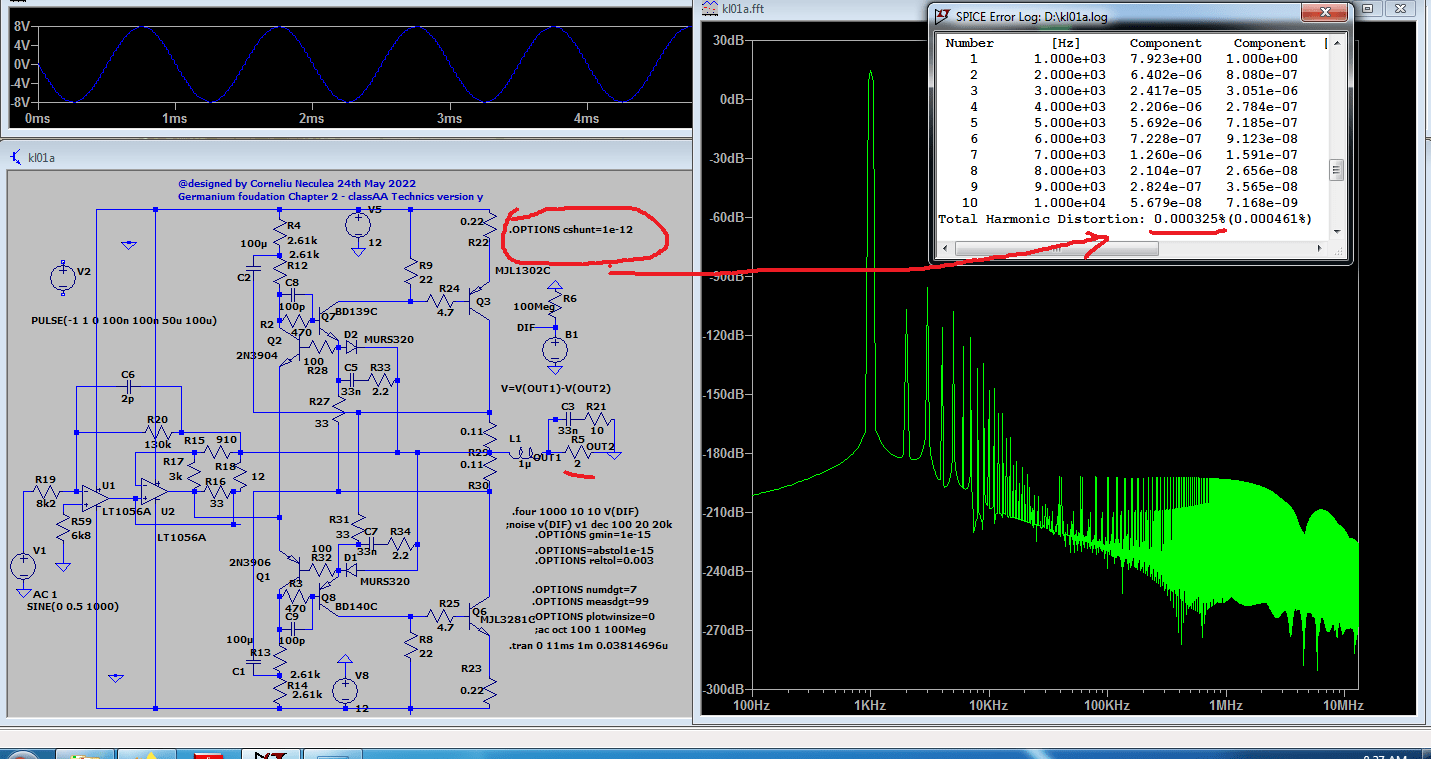Select the U2 op-amp symbol

(x=152, y=490)
